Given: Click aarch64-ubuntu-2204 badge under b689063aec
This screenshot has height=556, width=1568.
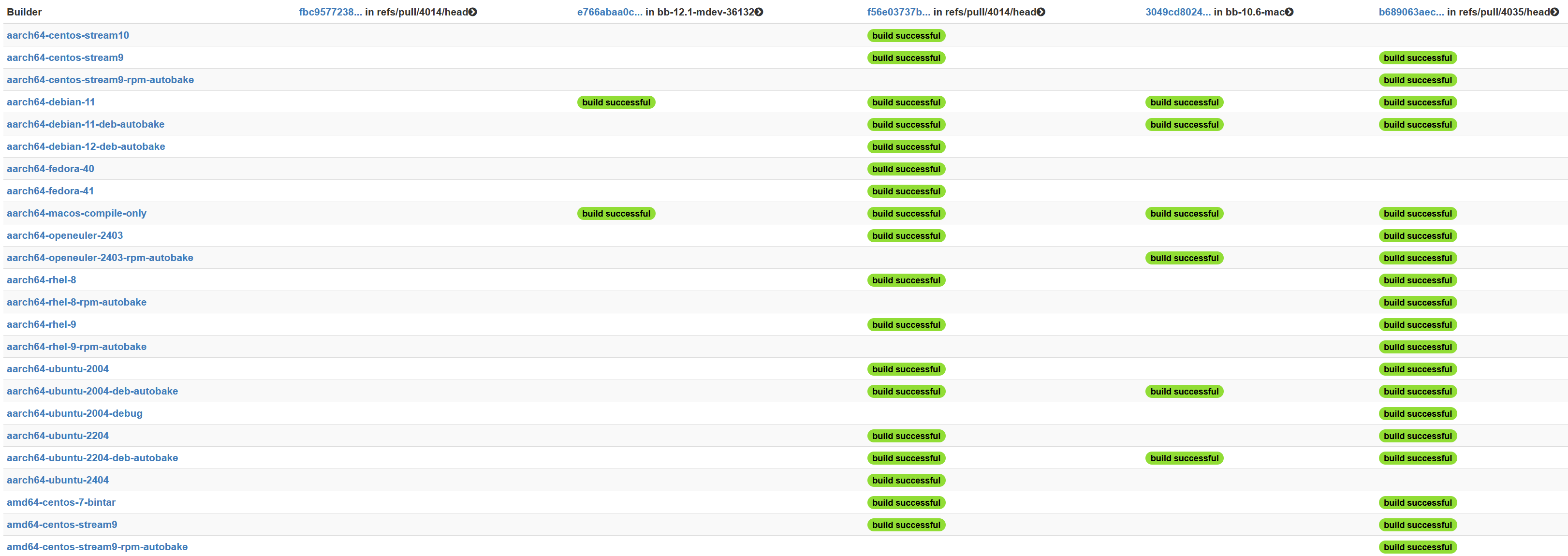Looking at the screenshot, I should click(1418, 436).
